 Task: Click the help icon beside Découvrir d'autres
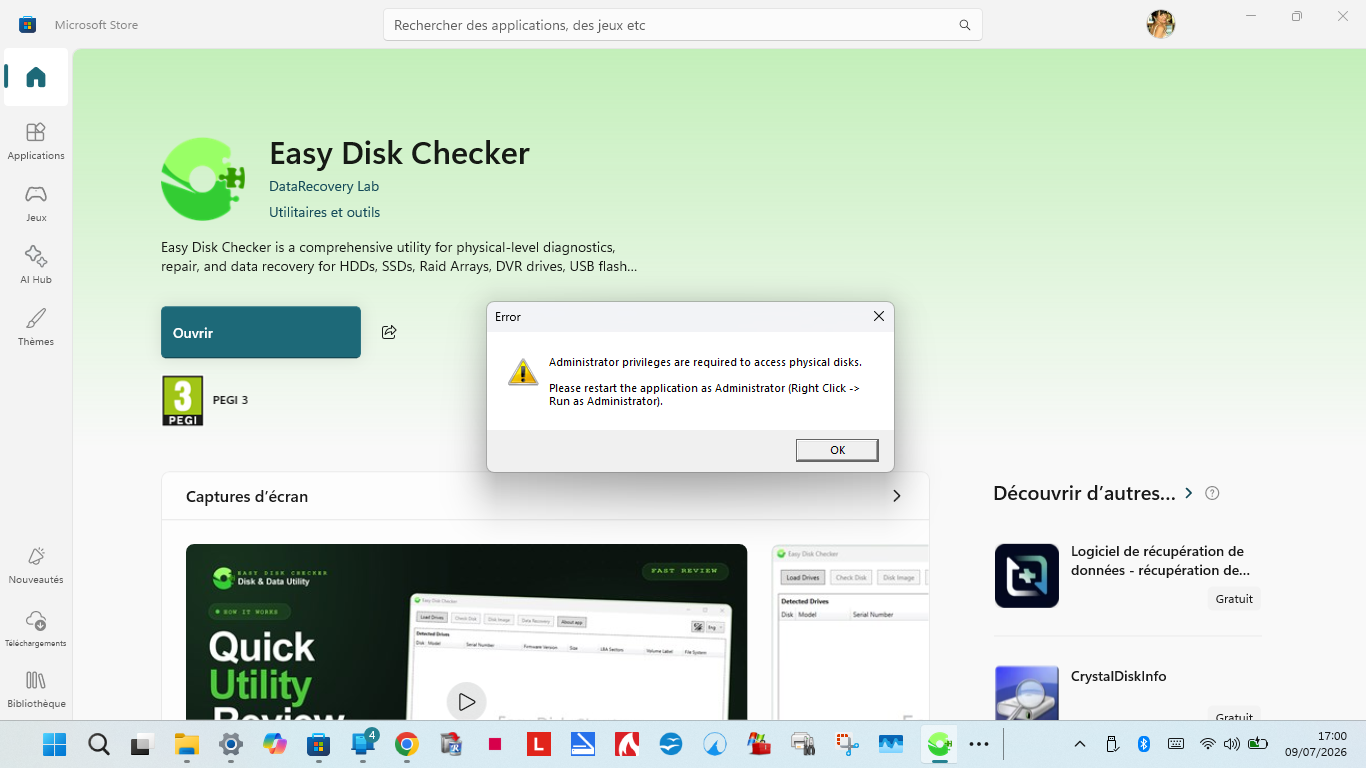pos(1213,493)
